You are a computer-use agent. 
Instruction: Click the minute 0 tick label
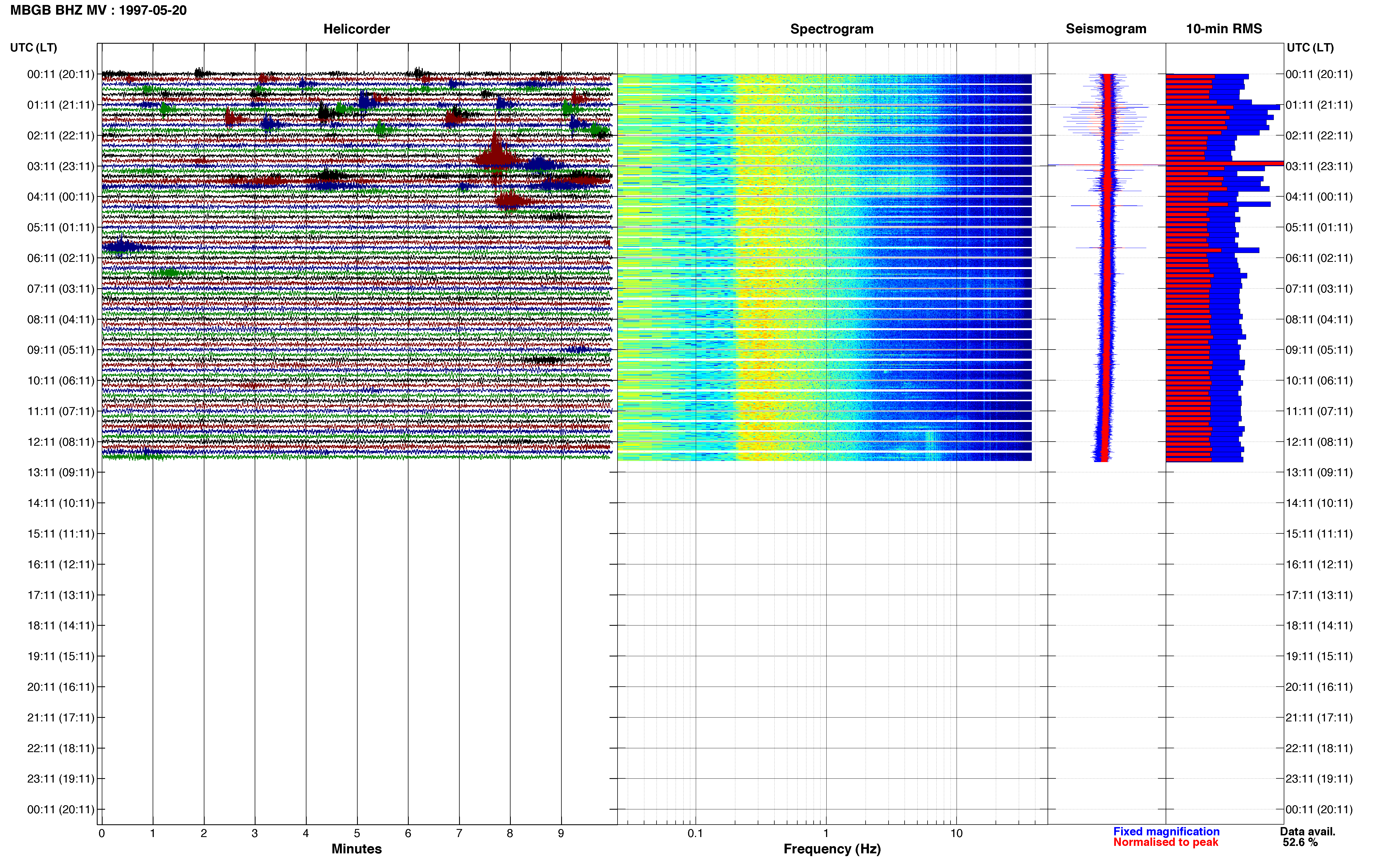pyautogui.click(x=101, y=833)
